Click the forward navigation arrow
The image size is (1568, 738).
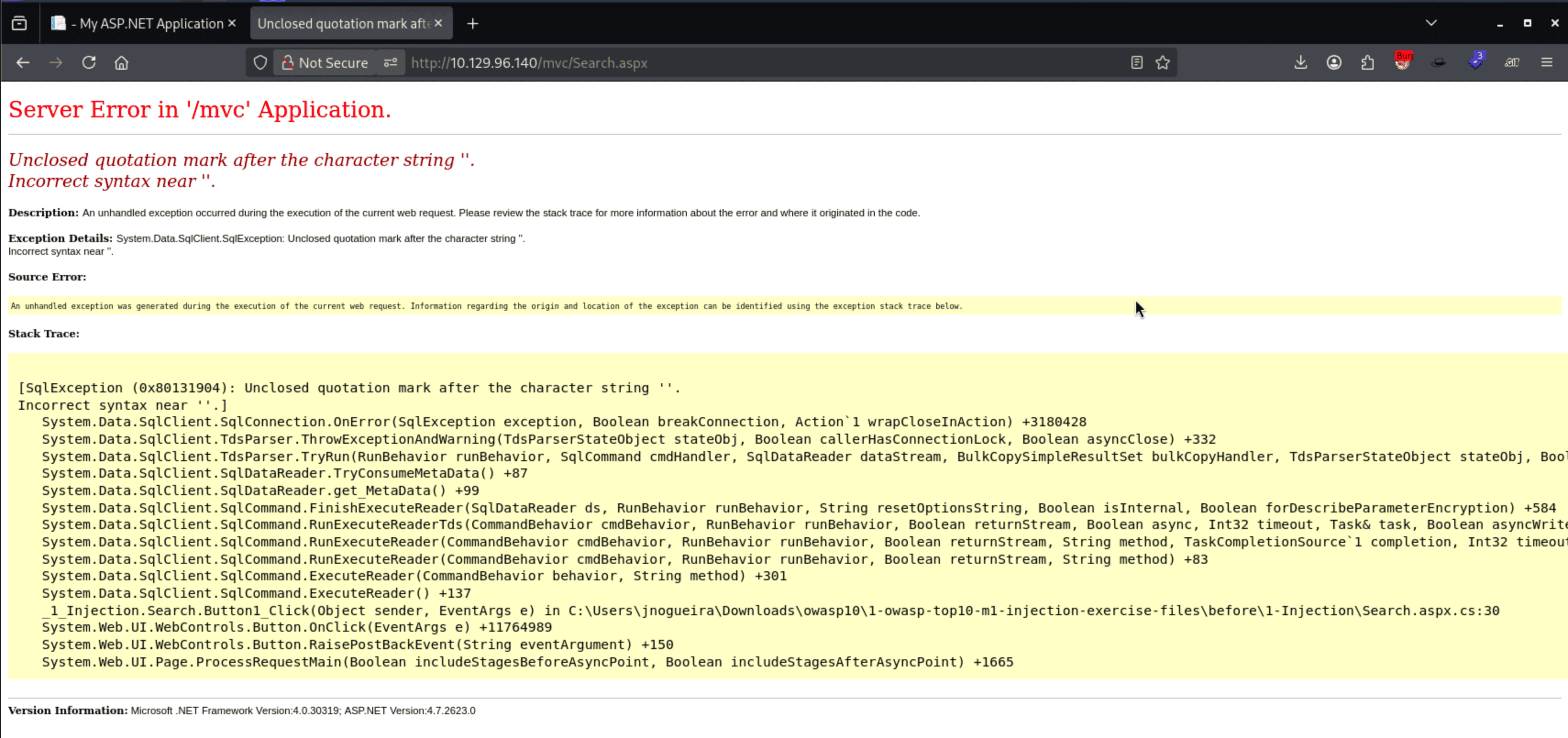pos(55,63)
